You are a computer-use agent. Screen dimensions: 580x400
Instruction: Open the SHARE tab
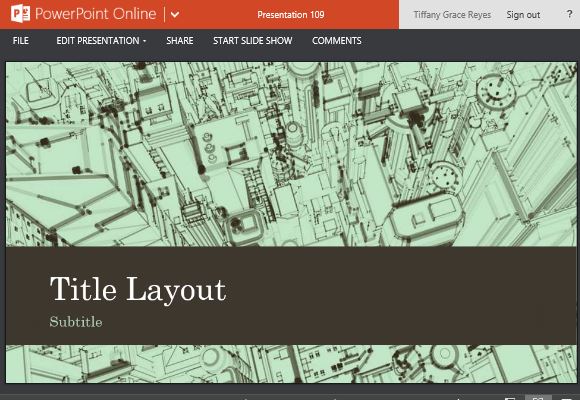(x=180, y=41)
